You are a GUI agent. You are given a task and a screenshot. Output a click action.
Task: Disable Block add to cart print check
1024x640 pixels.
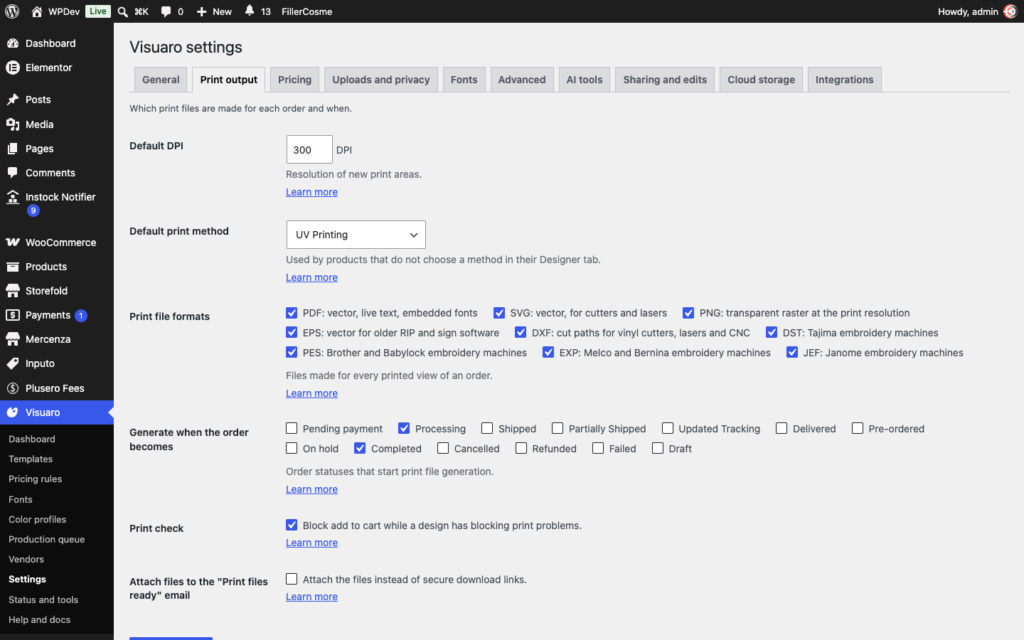291,525
